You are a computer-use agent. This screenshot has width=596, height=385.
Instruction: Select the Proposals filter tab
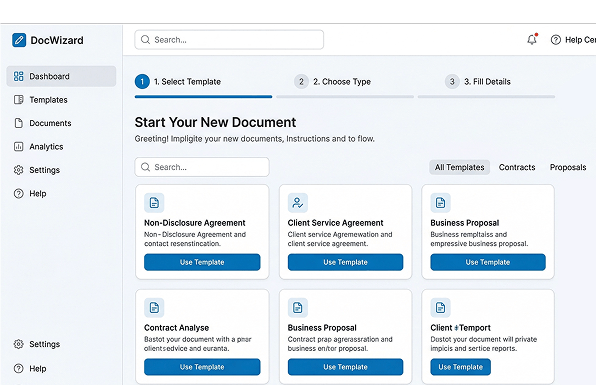[x=568, y=167]
